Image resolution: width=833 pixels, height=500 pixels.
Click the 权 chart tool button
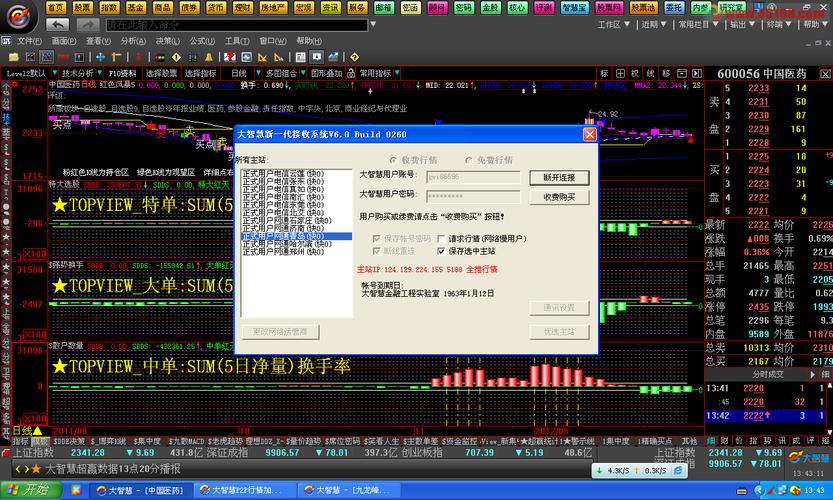tap(635, 73)
